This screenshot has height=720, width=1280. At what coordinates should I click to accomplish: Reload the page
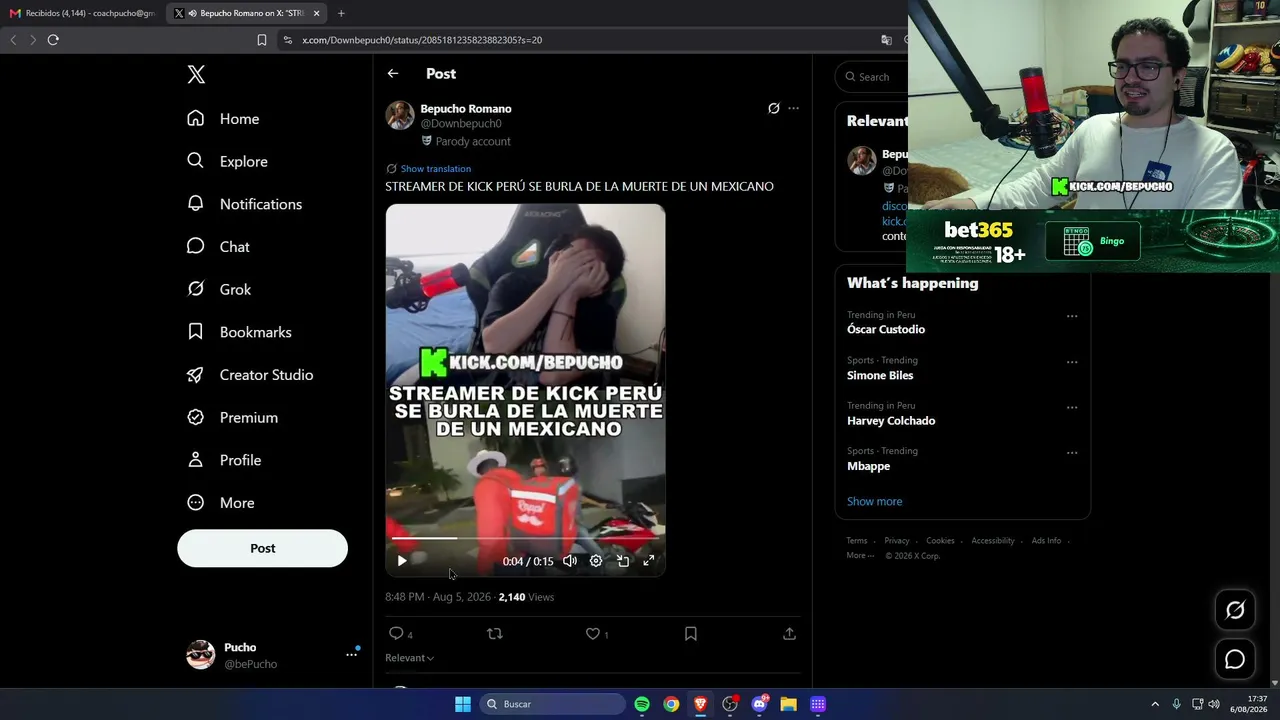[x=53, y=40]
